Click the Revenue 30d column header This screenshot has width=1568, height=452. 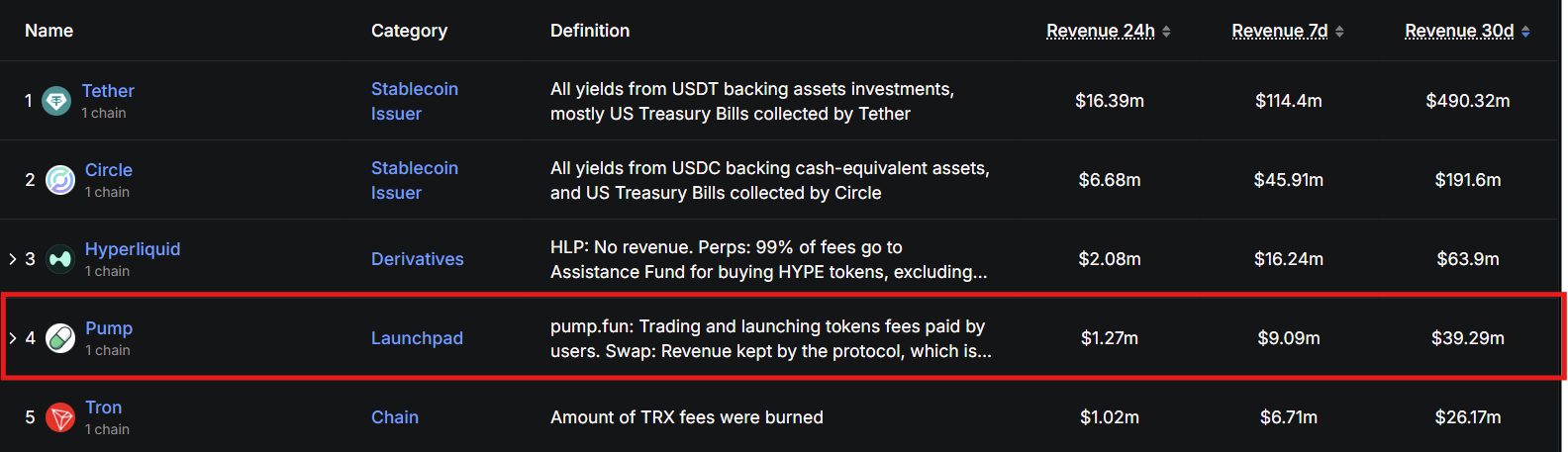(x=1459, y=31)
